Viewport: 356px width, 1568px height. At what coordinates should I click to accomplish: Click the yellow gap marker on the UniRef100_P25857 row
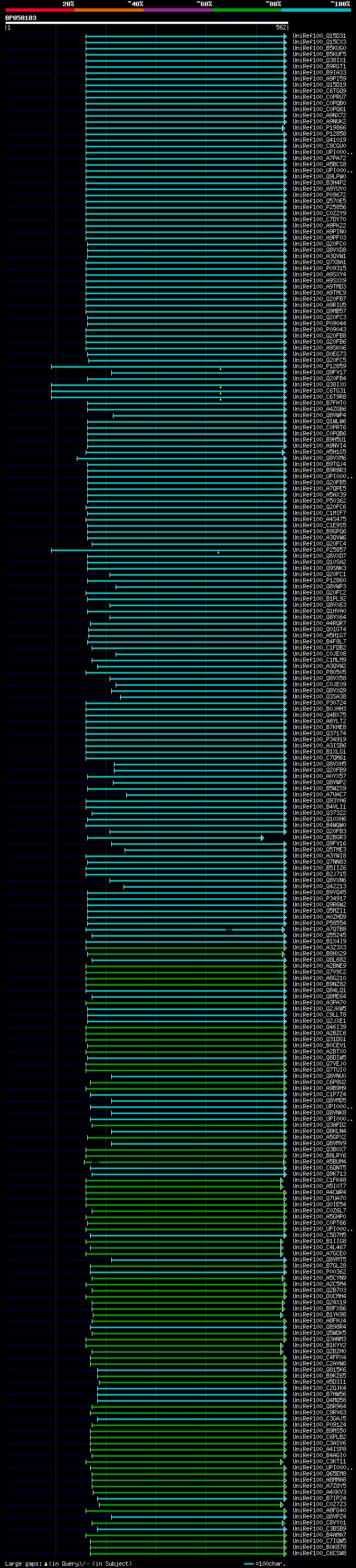pyautogui.click(x=219, y=552)
